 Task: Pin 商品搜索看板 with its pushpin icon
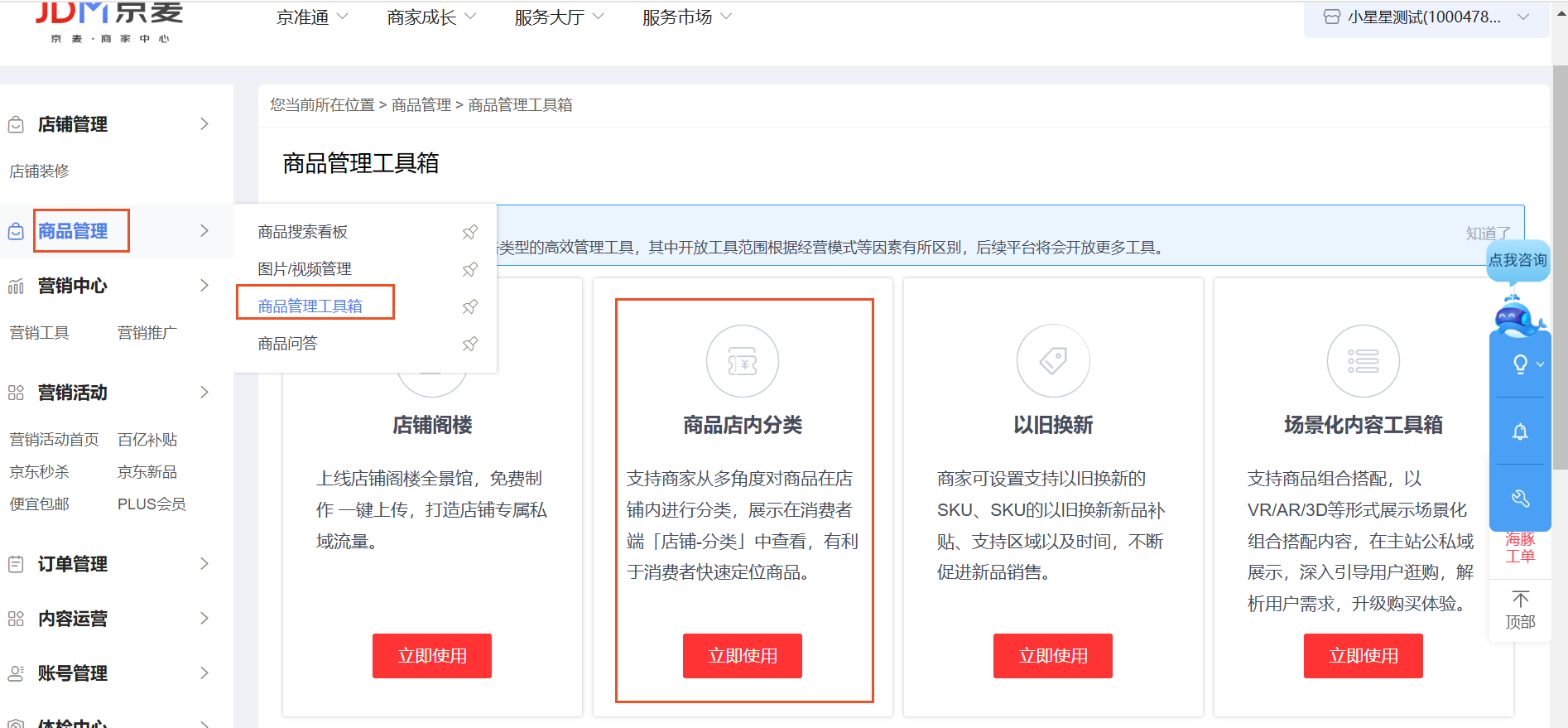[469, 232]
